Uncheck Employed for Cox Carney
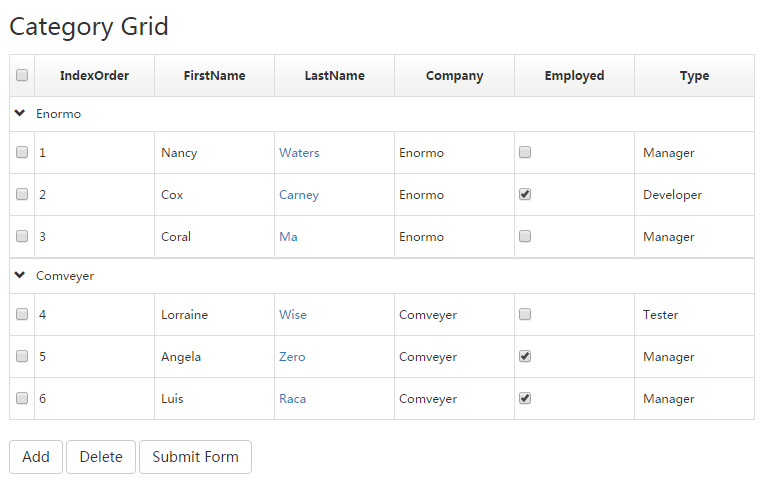This screenshot has height=480, width=763. 525,195
